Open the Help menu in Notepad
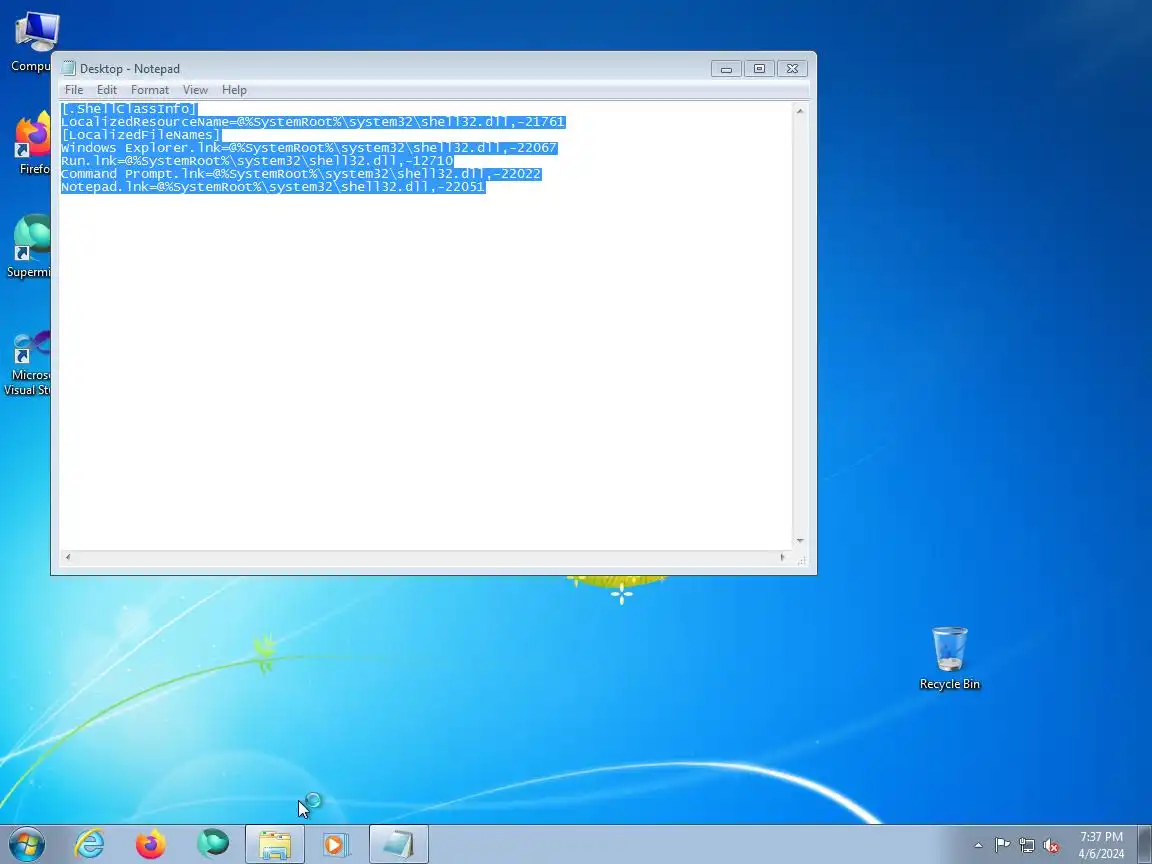This screenshot has height=864, width=1152. [234, 90]
